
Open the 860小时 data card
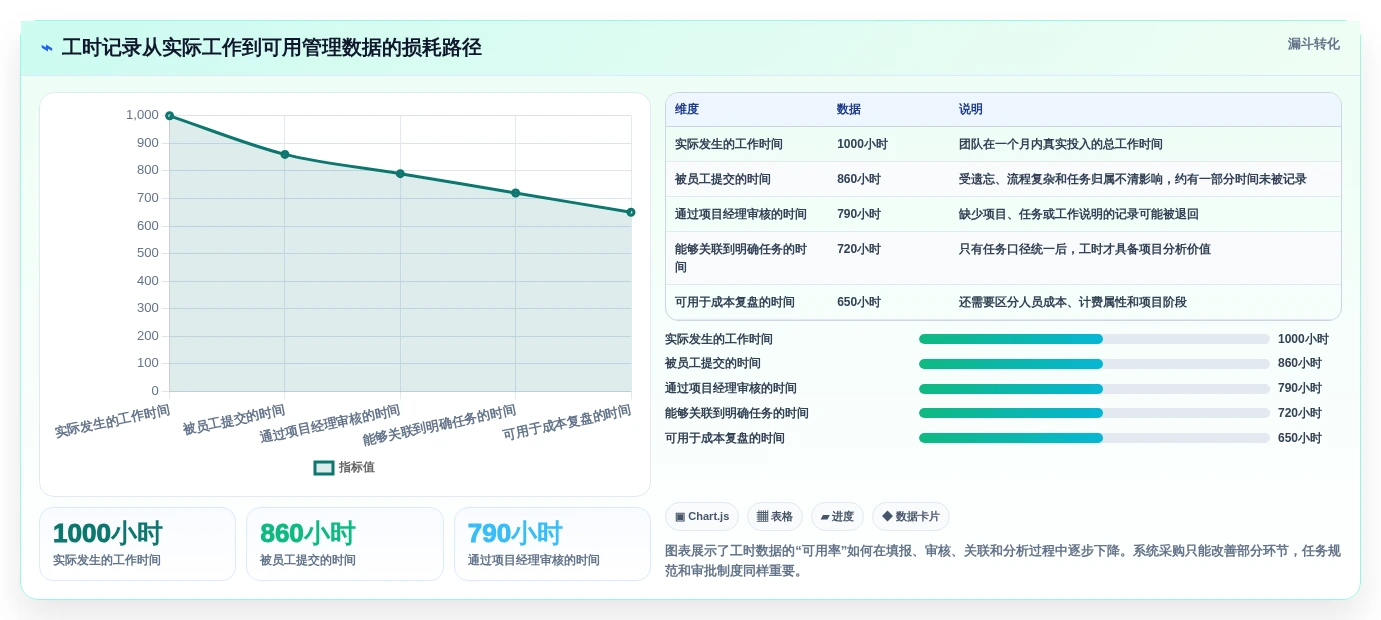point(345,544)
